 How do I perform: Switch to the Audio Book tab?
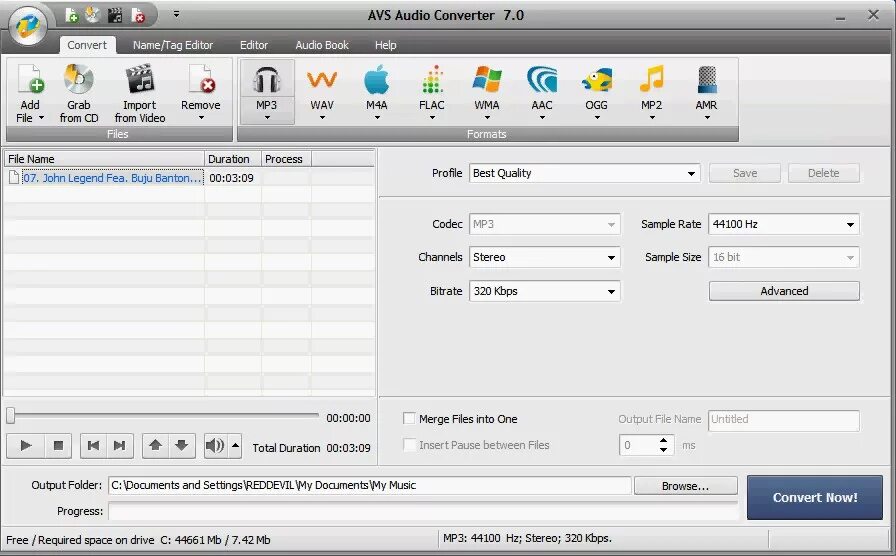322,45
